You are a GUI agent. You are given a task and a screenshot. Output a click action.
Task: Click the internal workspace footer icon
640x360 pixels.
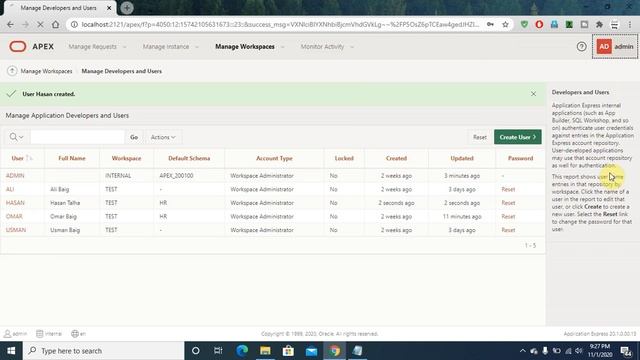click(40, 334)
